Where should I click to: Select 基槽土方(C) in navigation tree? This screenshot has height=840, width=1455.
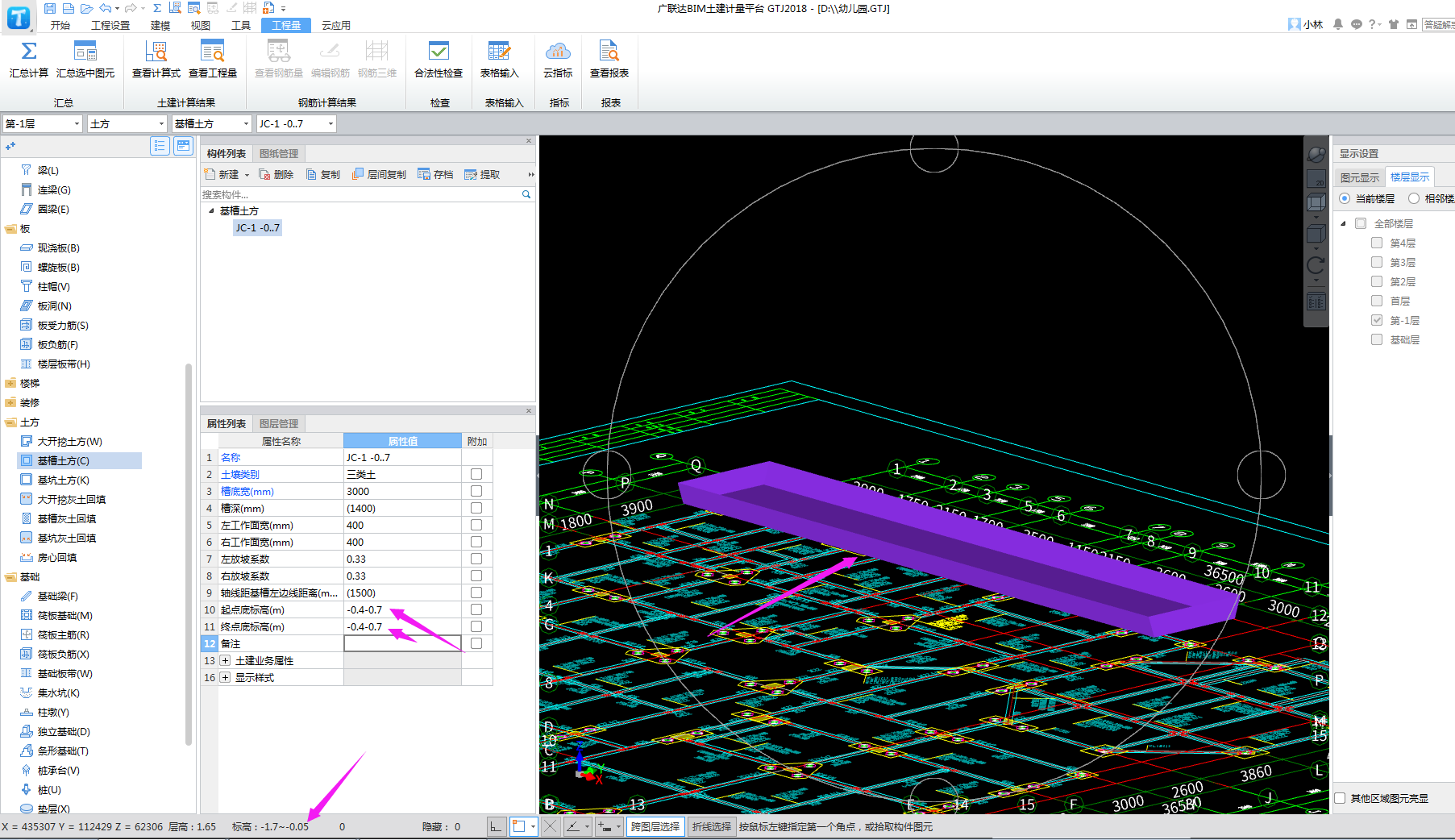click(x=79, y=460)
